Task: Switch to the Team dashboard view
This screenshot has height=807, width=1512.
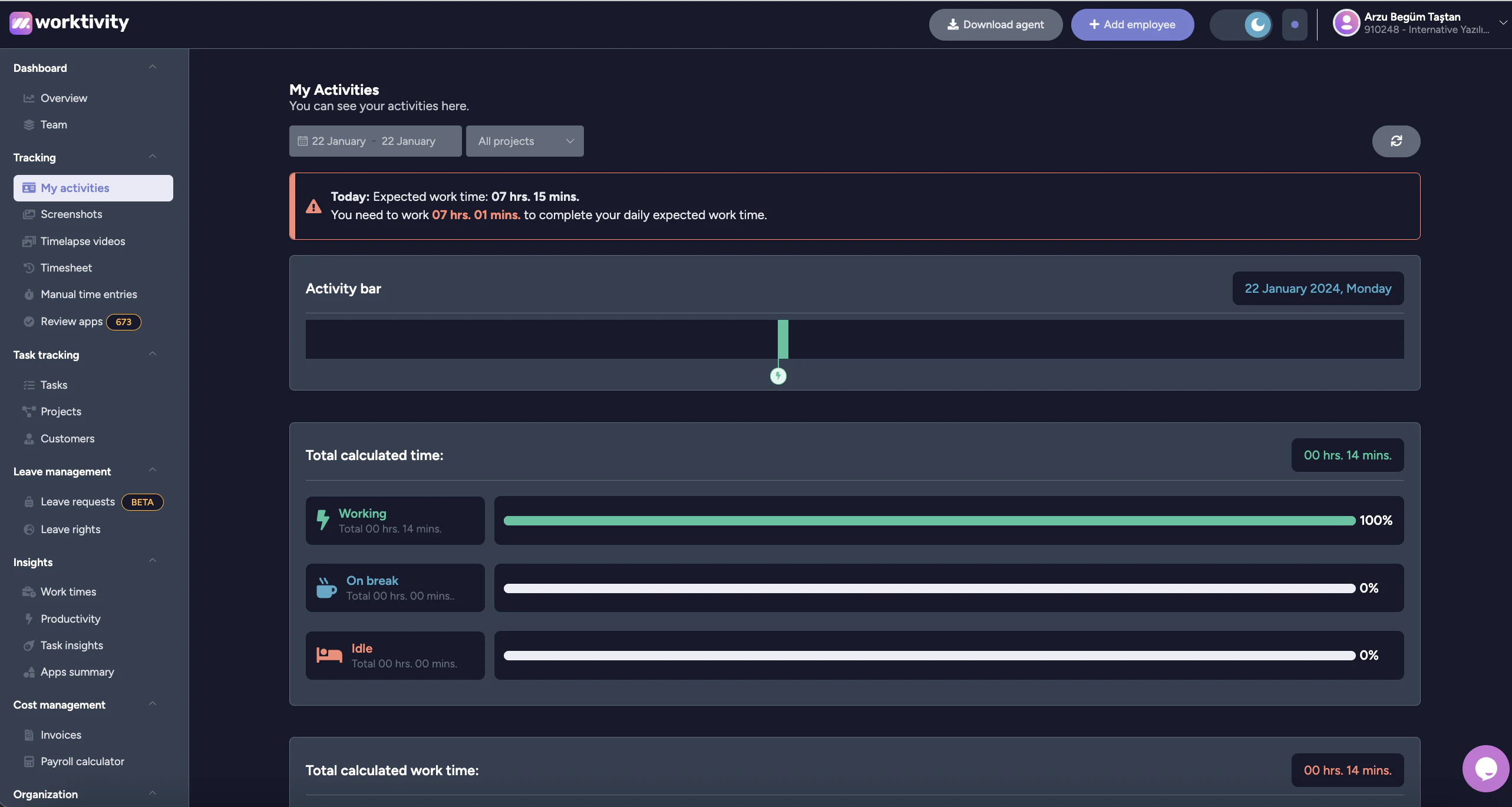Action: (x=53, y=124)
